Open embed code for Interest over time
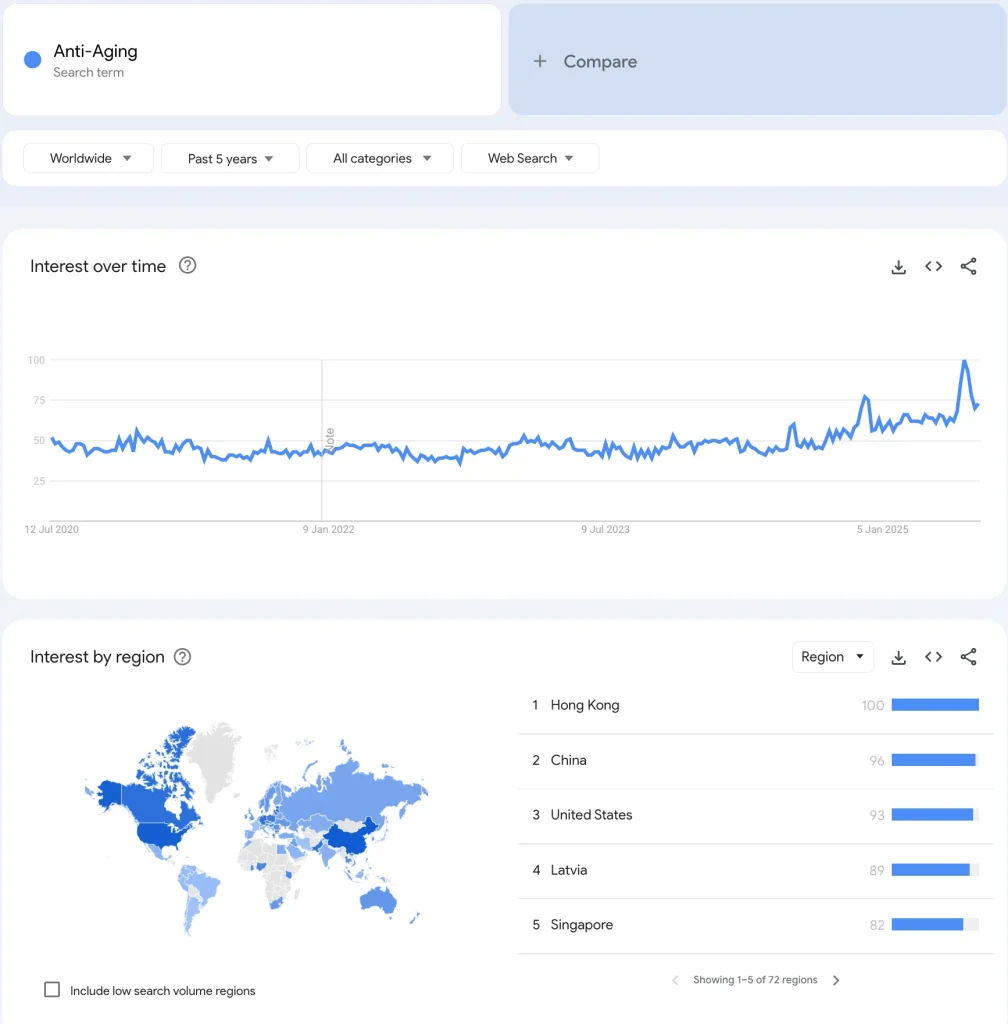 pos(933,266)
